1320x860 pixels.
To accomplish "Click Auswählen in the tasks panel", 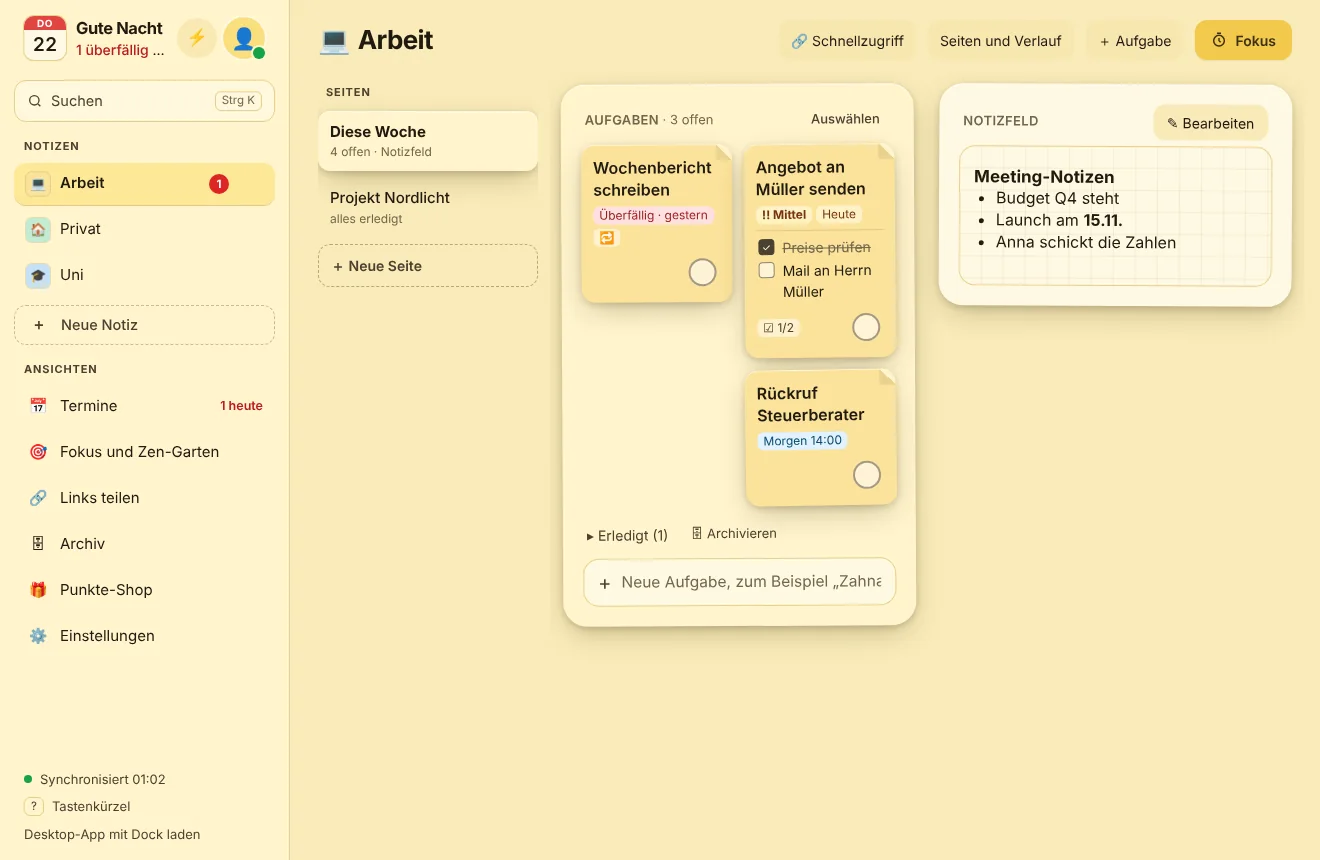I will click(x=845, y=119).
